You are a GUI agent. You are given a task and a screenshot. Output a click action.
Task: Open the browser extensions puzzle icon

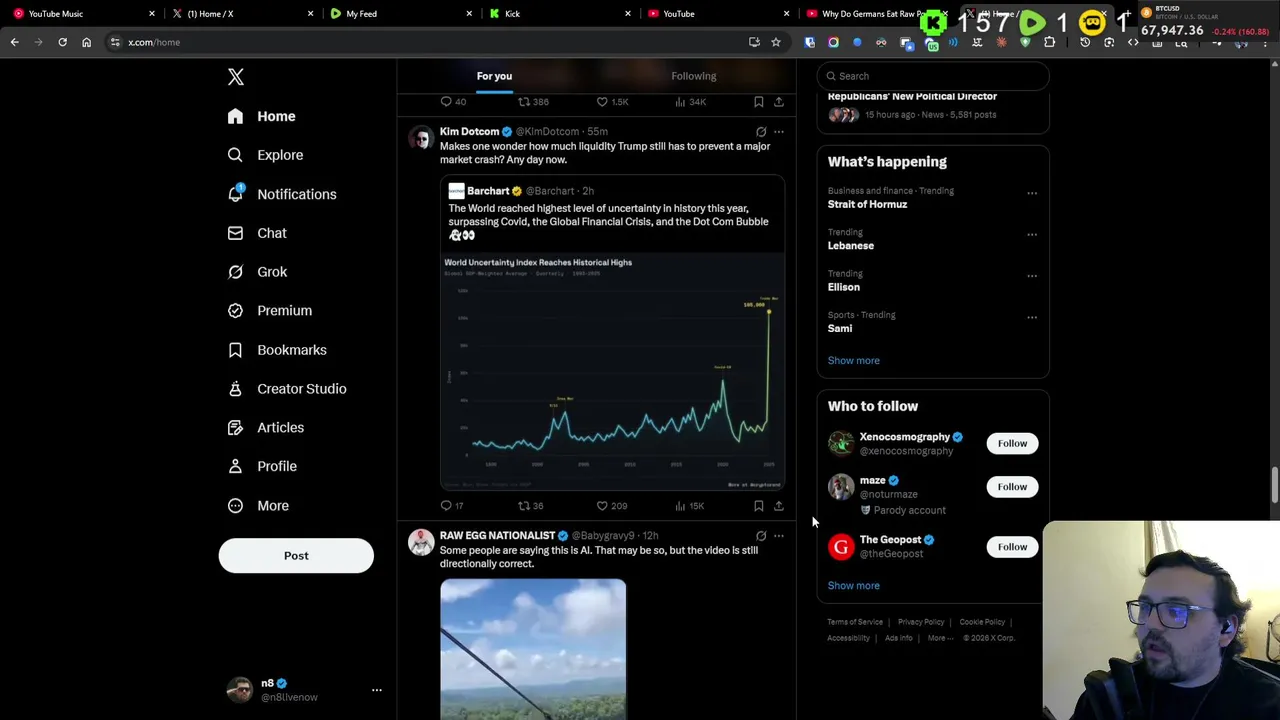(x=1049, y=42)
